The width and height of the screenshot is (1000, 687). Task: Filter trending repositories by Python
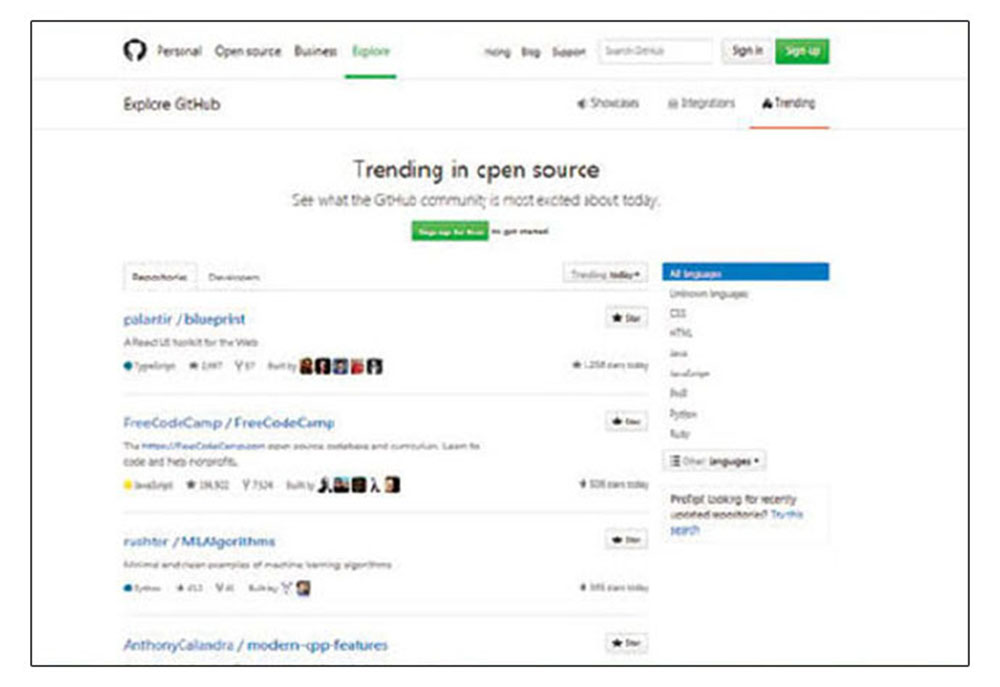(x=682, y=414)
